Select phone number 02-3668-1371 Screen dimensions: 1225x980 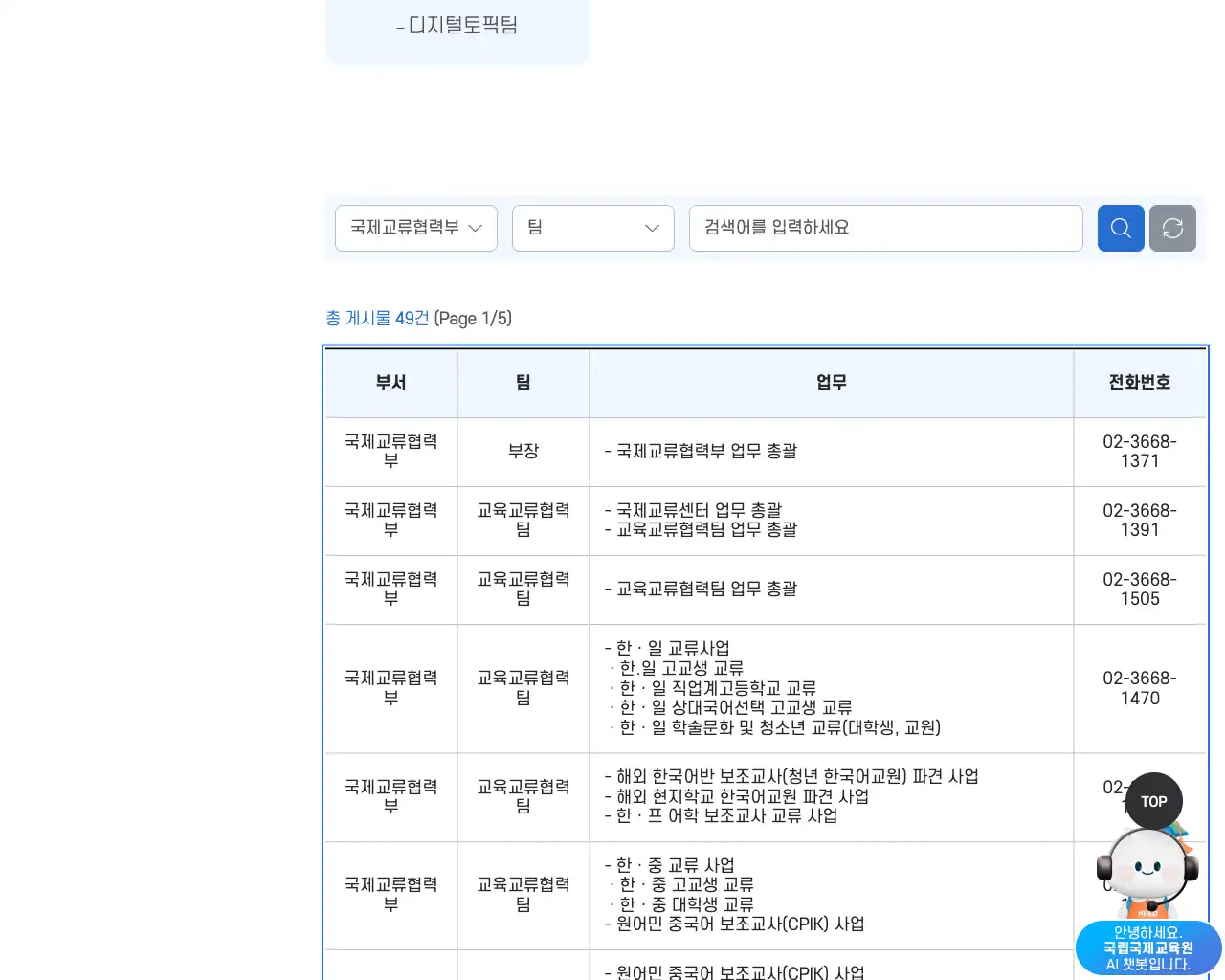click(1140, 452)
